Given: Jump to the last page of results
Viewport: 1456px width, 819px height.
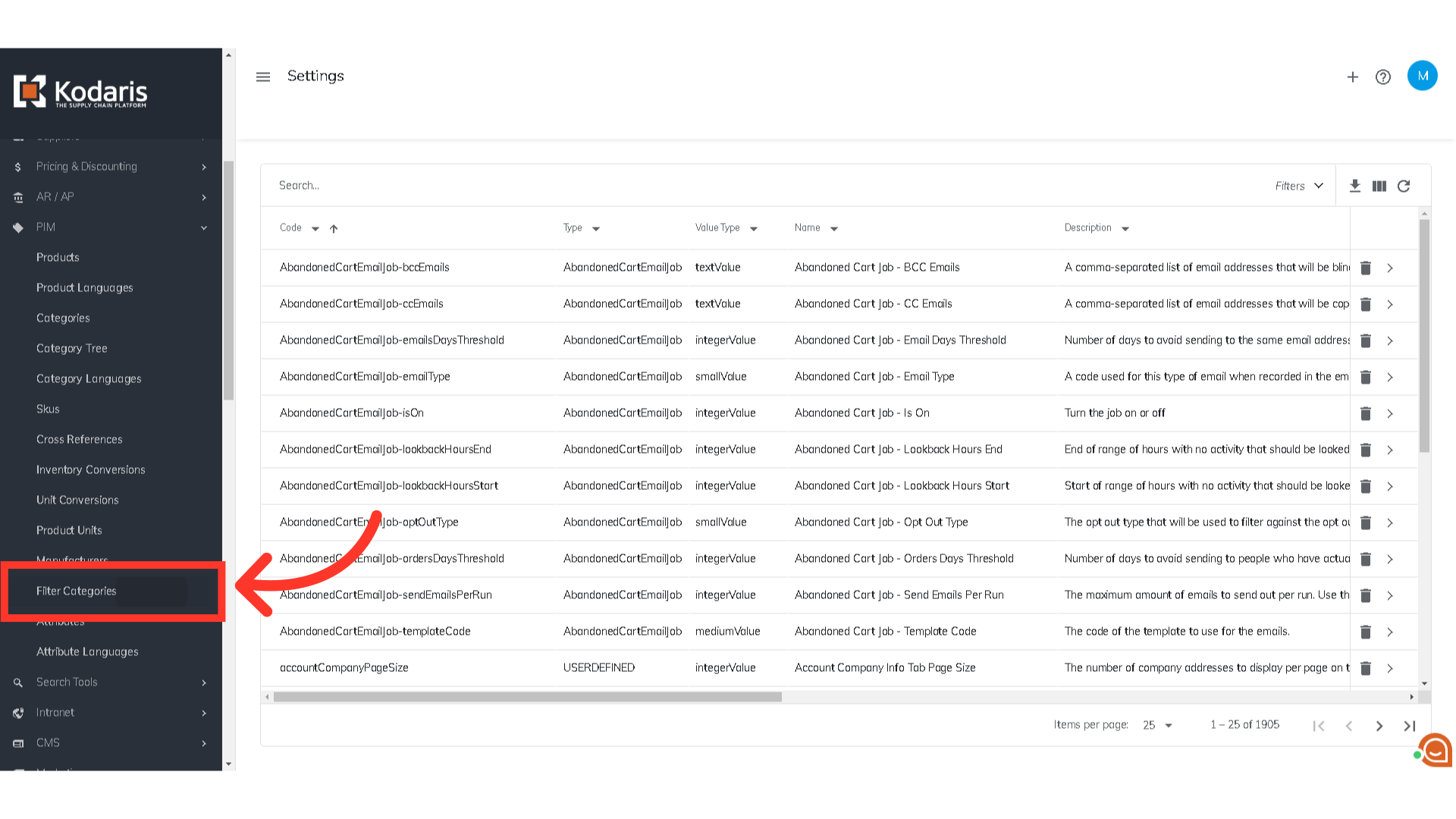Looking at the screenshot, I should 1410,726.
